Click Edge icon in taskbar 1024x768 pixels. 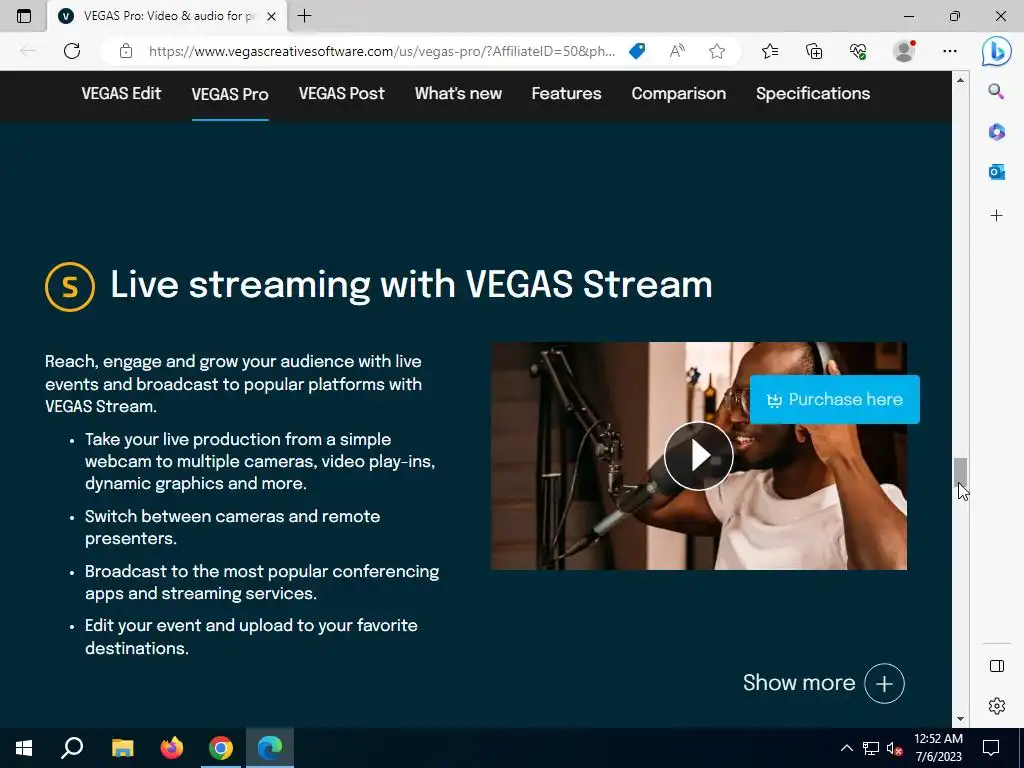[270, 748]
